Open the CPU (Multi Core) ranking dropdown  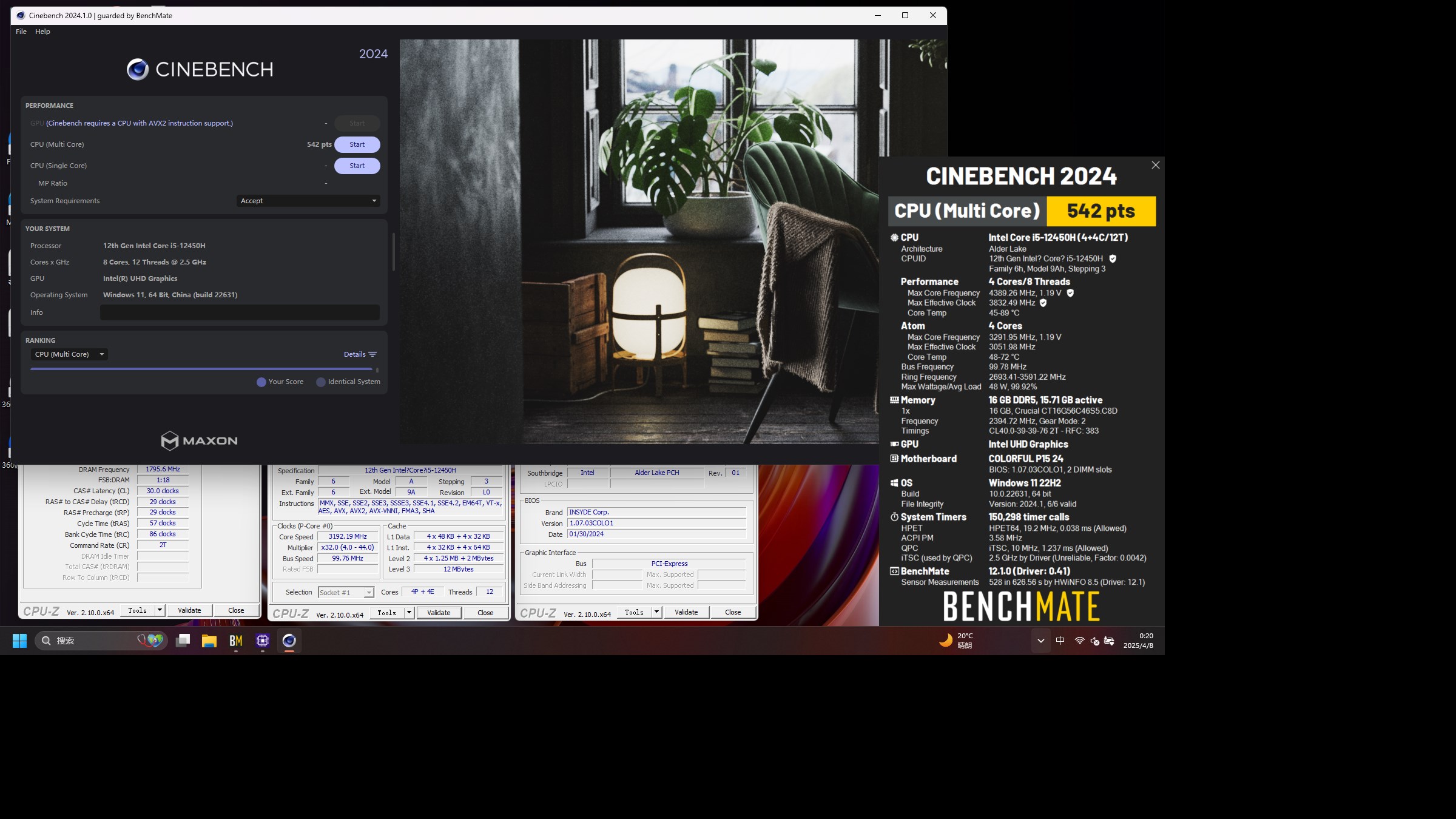(69, 354)
